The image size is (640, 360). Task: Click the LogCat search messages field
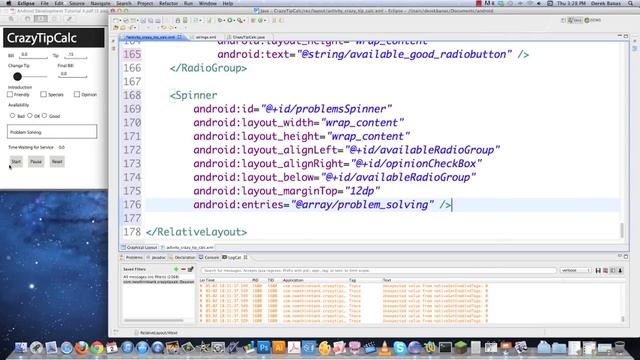378,271
